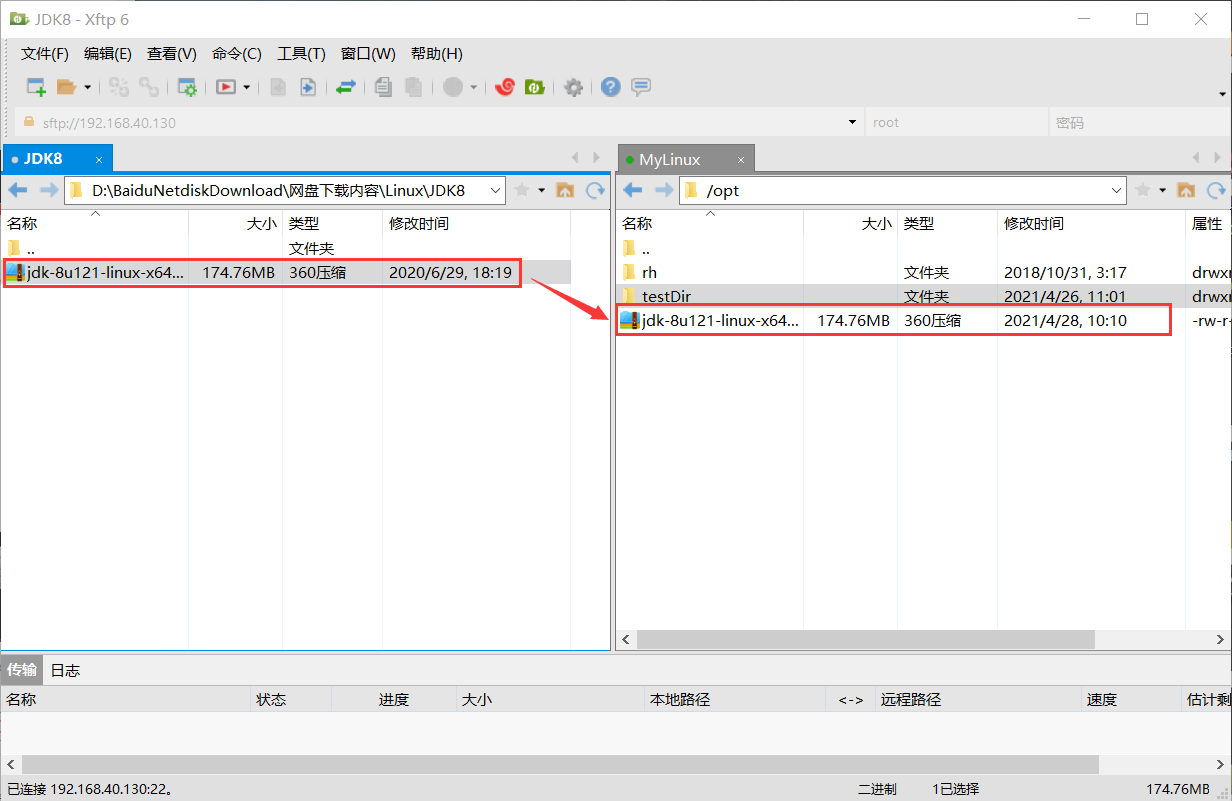This screenshot has height=801, width=1232.
Task: Click the Open Session folder icon
Action: 66,87
